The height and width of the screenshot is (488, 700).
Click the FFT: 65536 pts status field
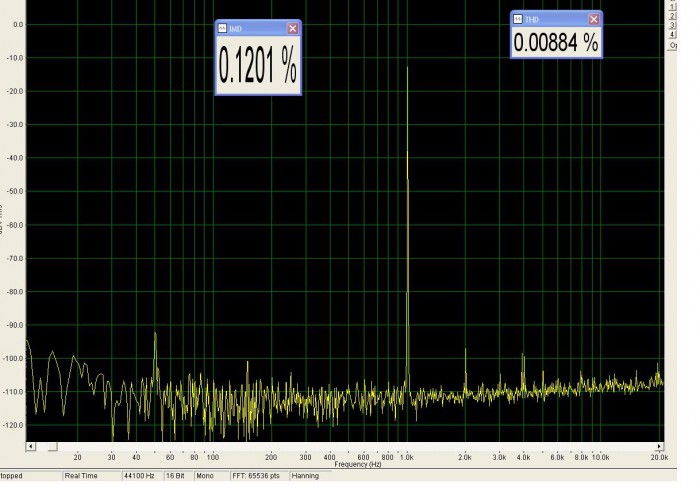tap(259, 476)
